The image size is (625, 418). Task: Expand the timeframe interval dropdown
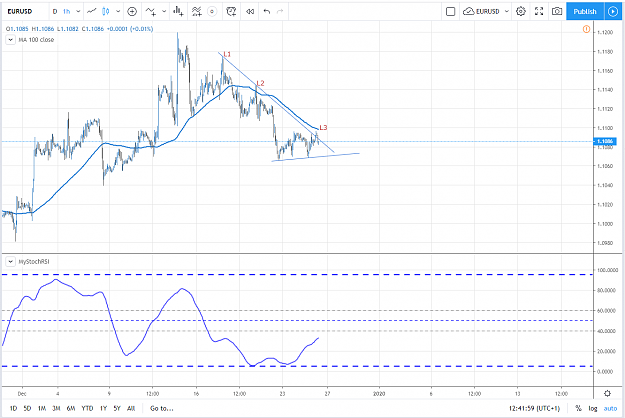coord(78,12)
